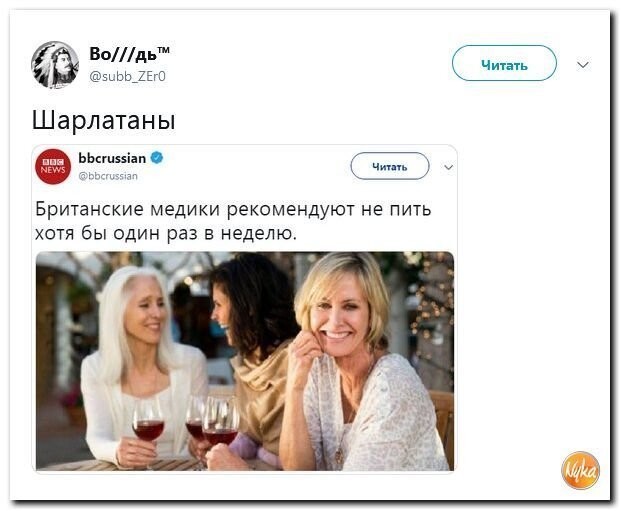Click the orange Nyka watermark logo
Image resolution: width=621 pixels, height=511 pixels.
tap(580, 470)
